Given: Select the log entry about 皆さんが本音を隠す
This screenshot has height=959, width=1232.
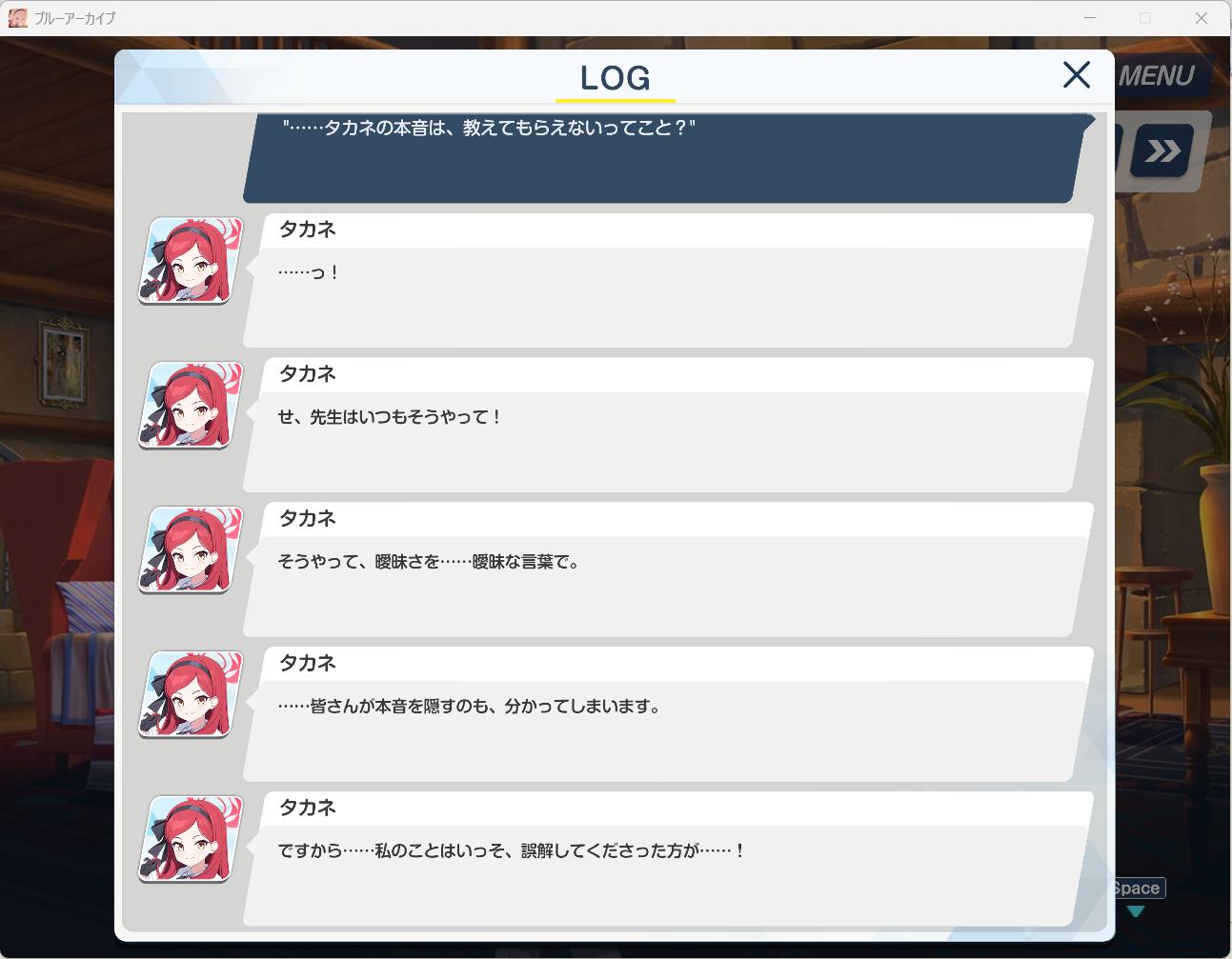Looking at the screenshot, I should [x=668, y=715].
